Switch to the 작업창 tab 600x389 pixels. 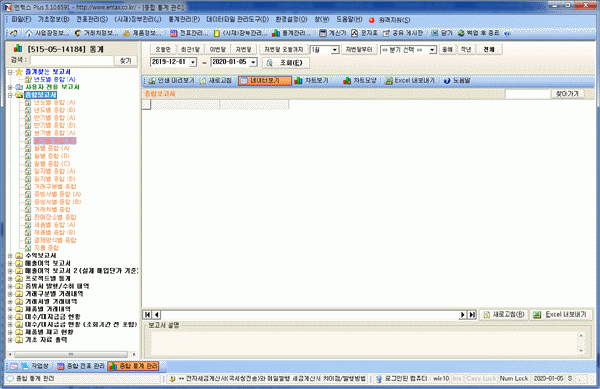[35, 366]
